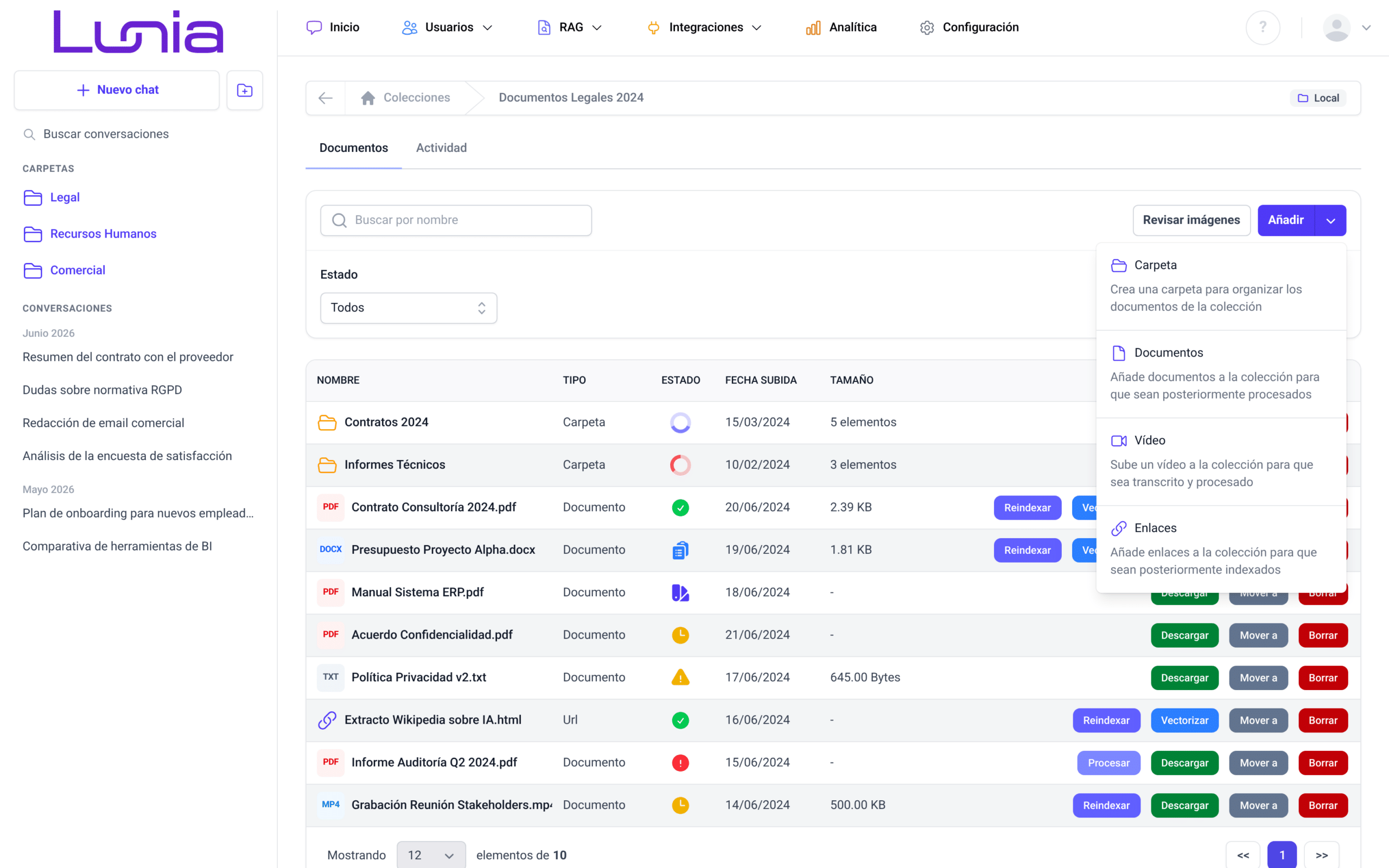The image size is (1389, 868).
Task: Click the clipboard status icon of Presupuesto Proyecto Alpha.docx
Action: tap(680, 550)
